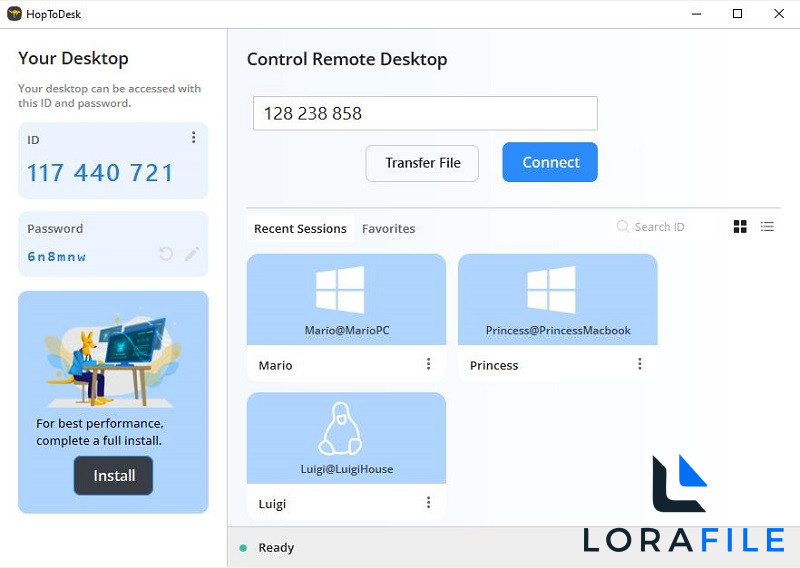Open Princess session options menu
This screenshot has height=568, width=800.
point(640,364)
